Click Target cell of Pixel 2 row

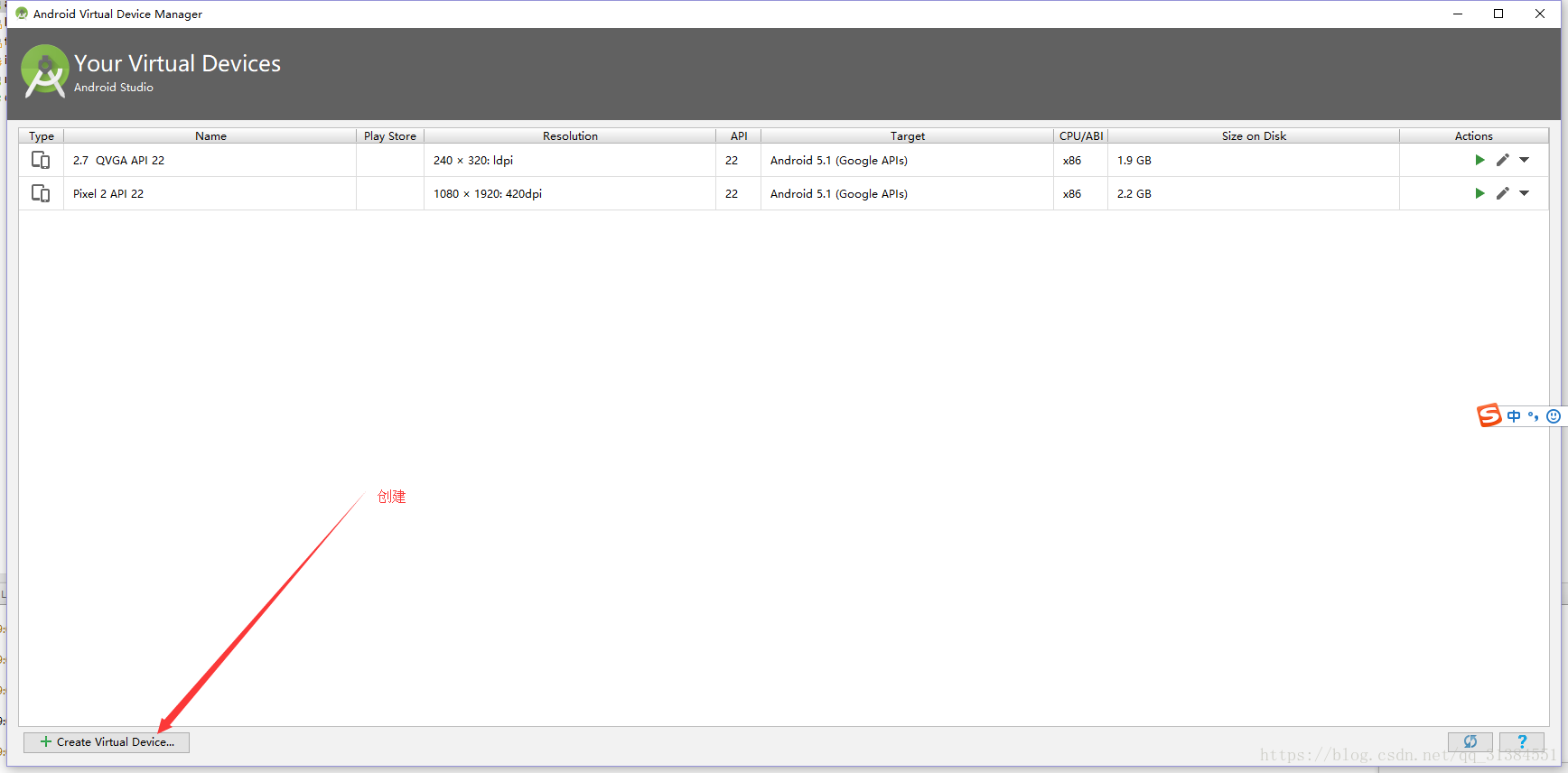pyautogui.click(x=908, y=193)
